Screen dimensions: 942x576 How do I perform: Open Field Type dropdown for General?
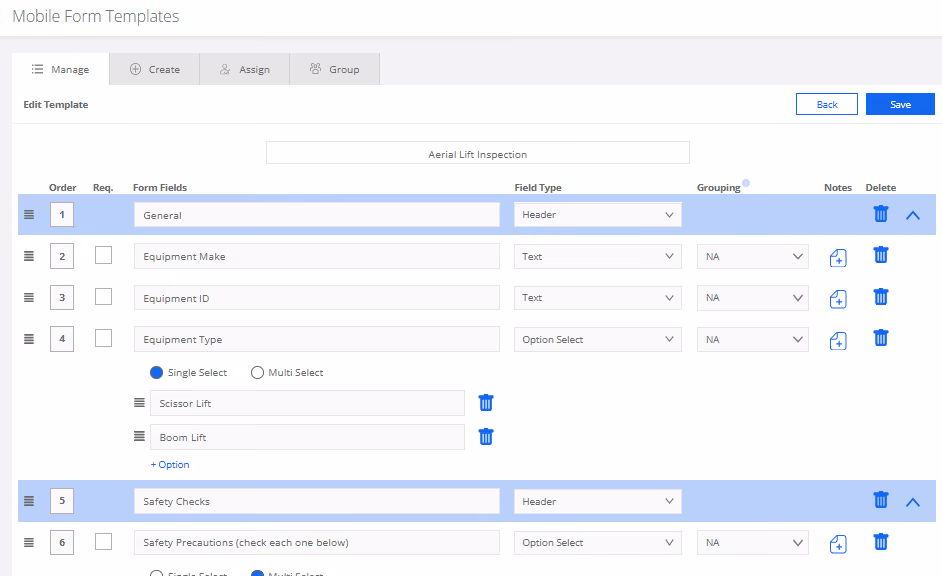click(598, 215)
